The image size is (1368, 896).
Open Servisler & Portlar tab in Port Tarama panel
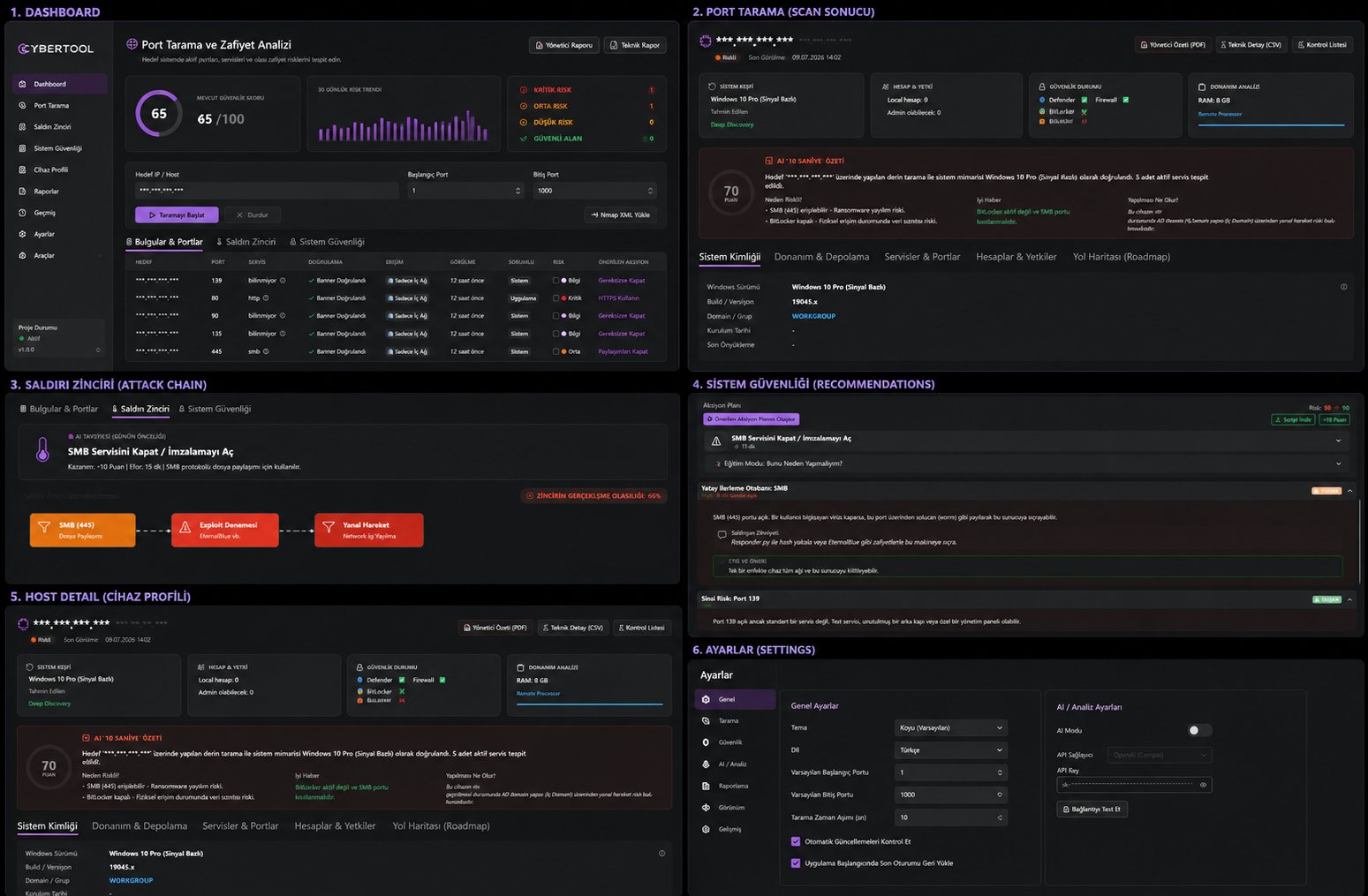pyautogui.click(x=922, y=257)
